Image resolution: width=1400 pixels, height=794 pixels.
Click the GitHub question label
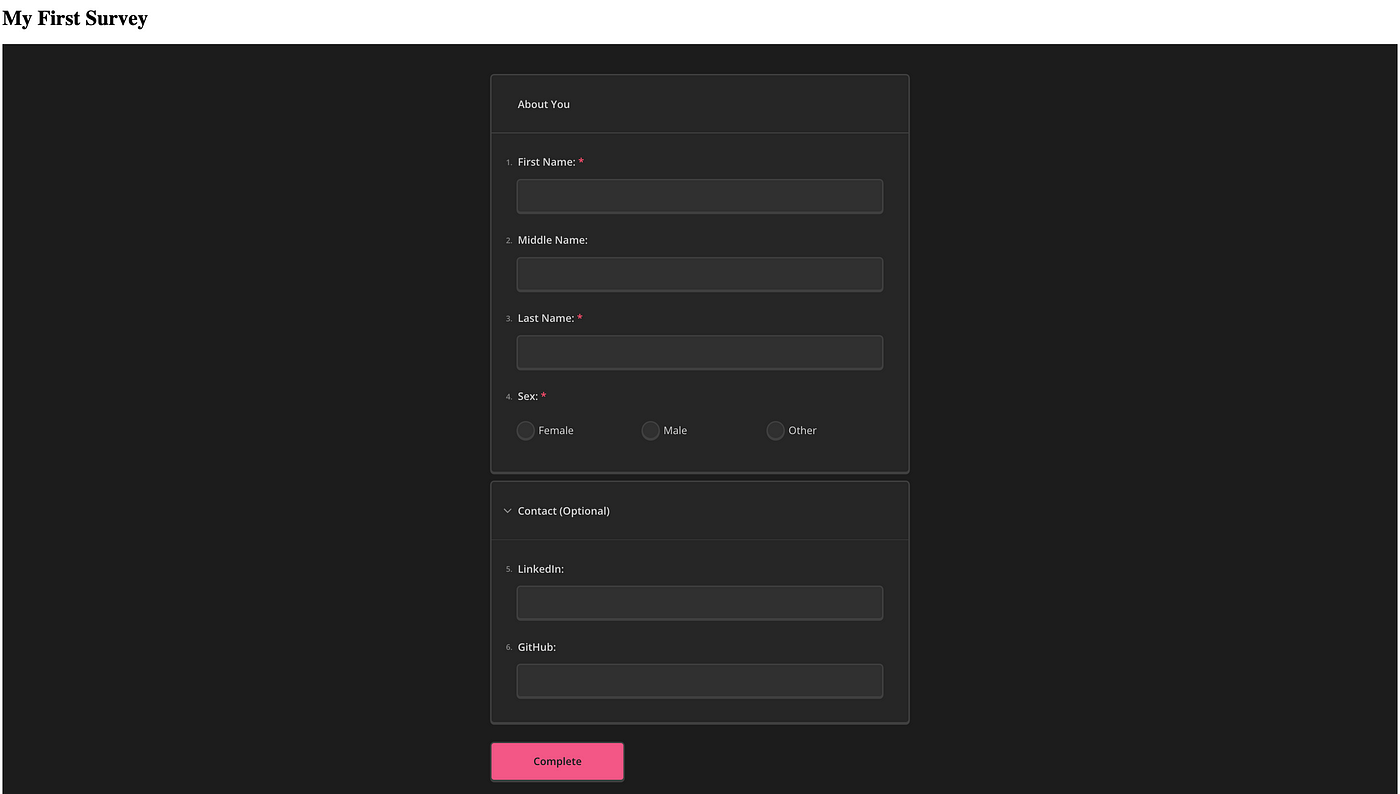pyautogui.click(x=536, y=647)
